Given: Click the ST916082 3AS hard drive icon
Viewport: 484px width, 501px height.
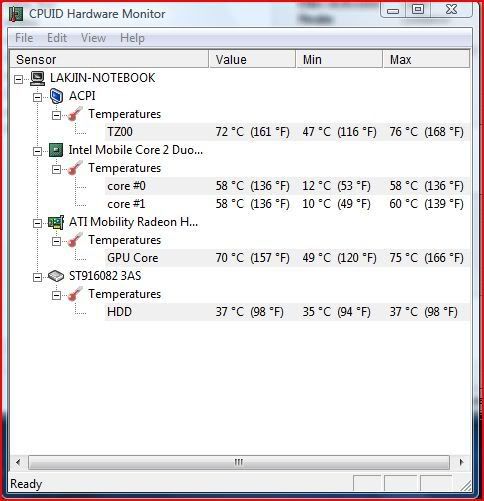Looking at the screenshot, I should (x=56, y=276).
